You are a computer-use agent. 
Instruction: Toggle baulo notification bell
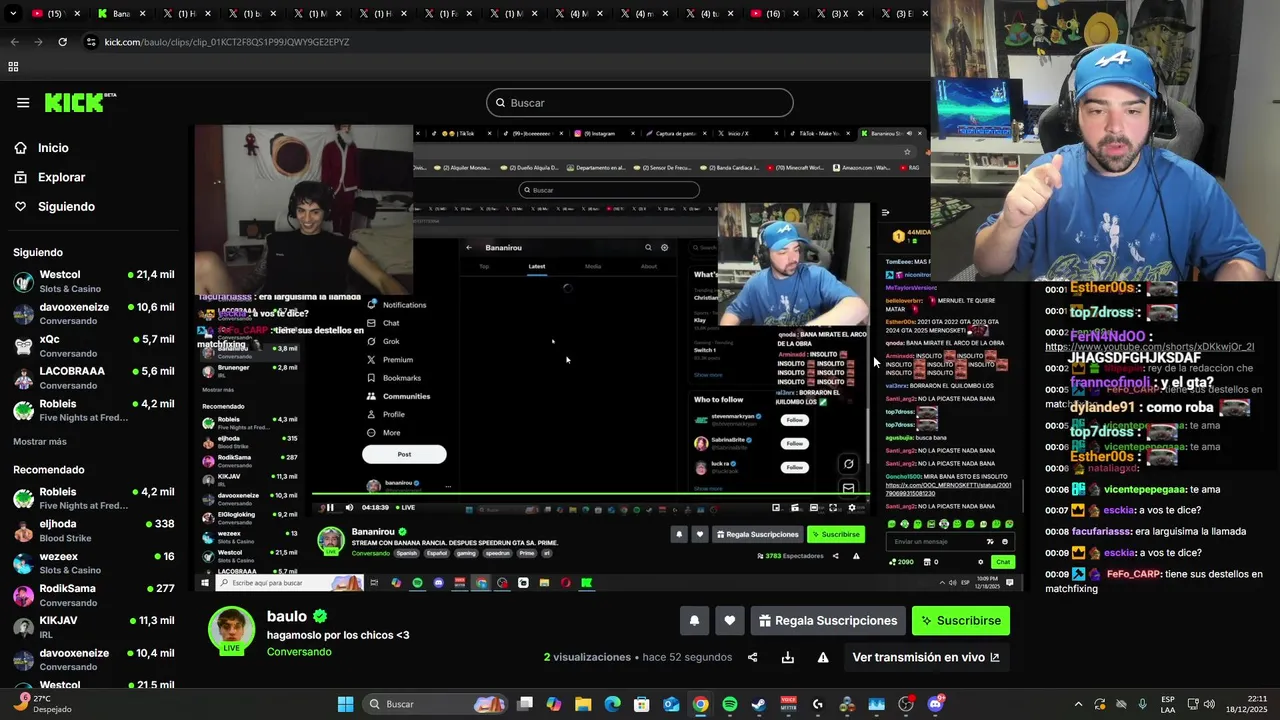coord(694,620)
